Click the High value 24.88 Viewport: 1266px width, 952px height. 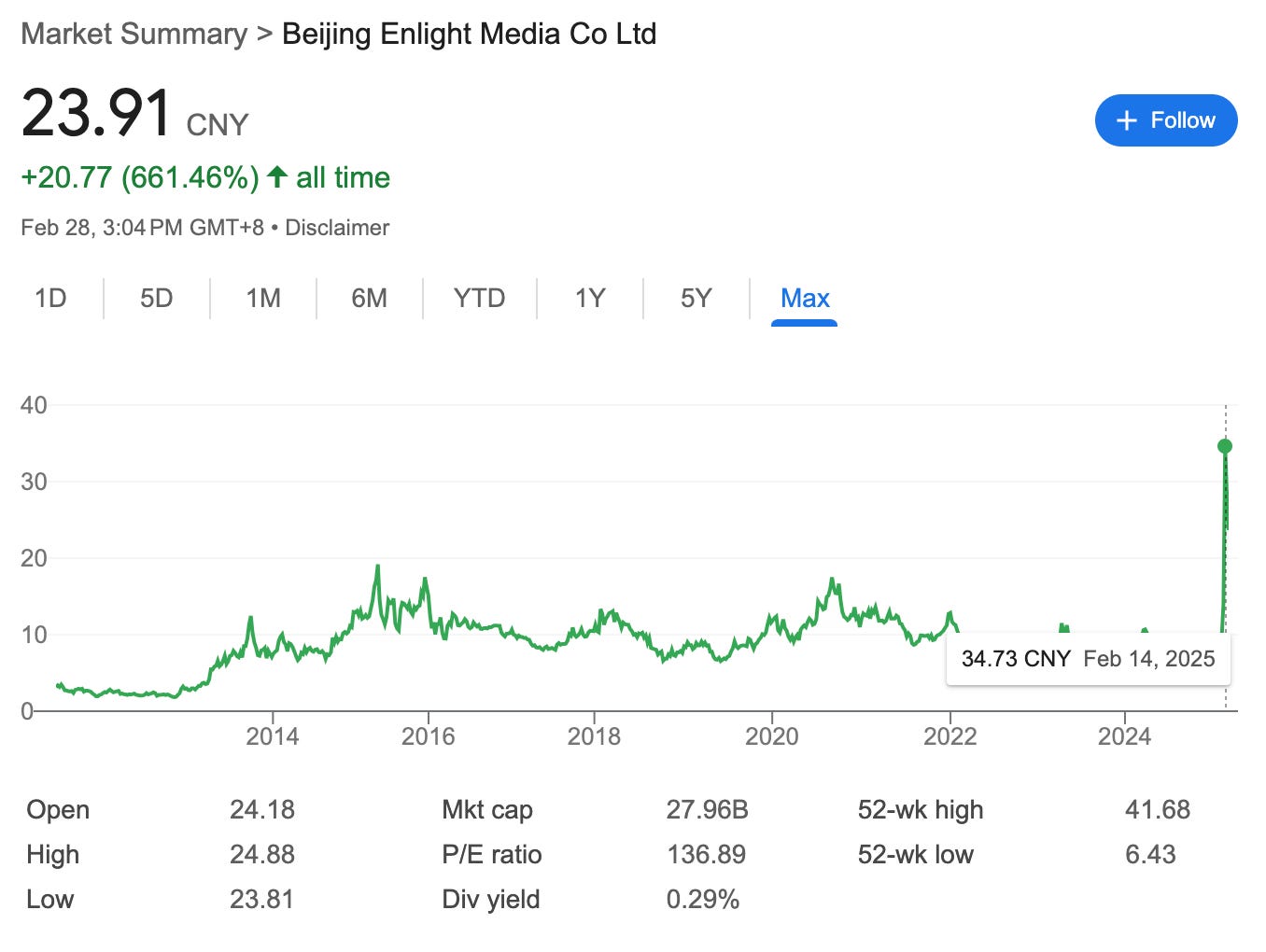pos(262,855)
